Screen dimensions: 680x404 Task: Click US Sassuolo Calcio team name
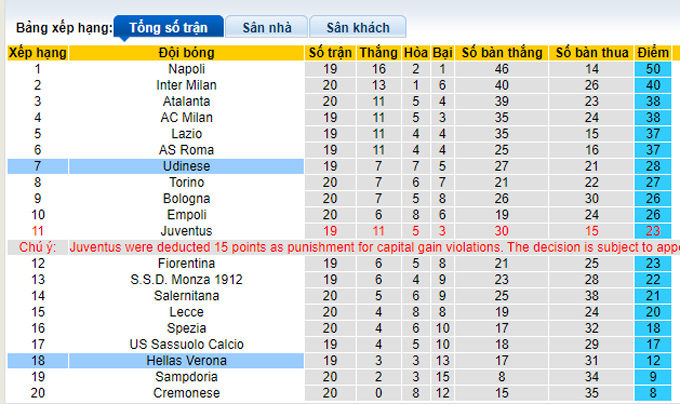(187, 344)
